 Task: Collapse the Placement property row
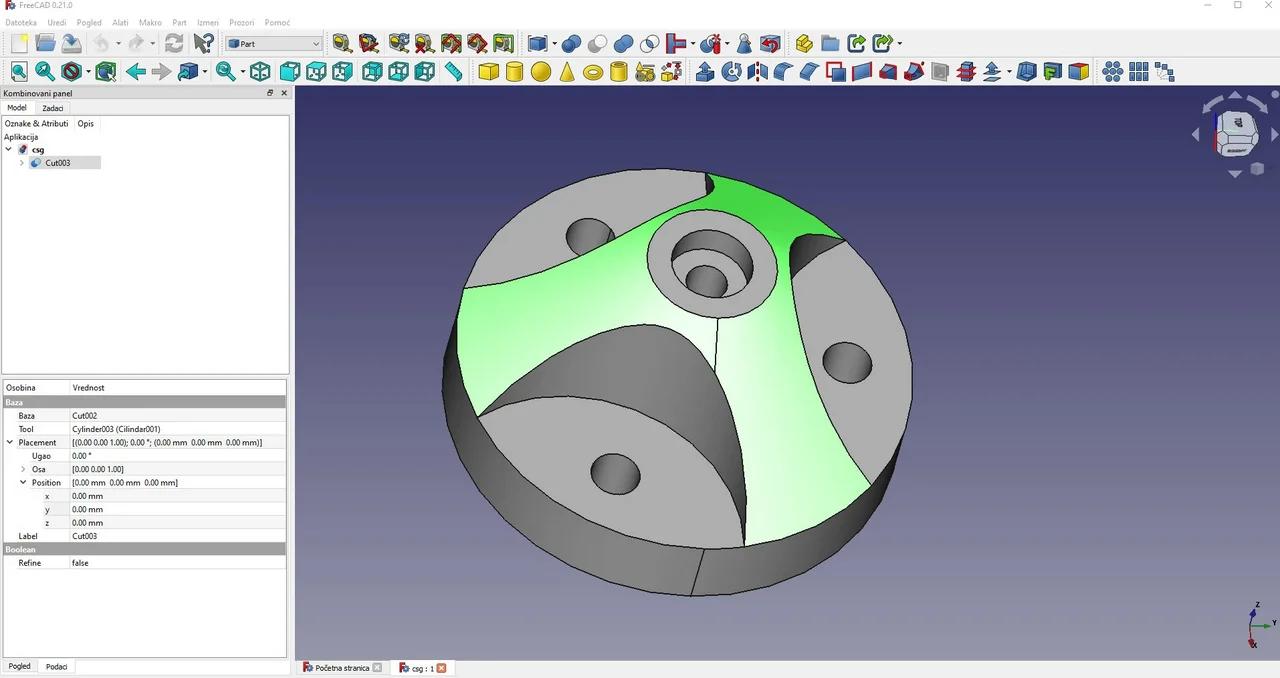(9, 442)
